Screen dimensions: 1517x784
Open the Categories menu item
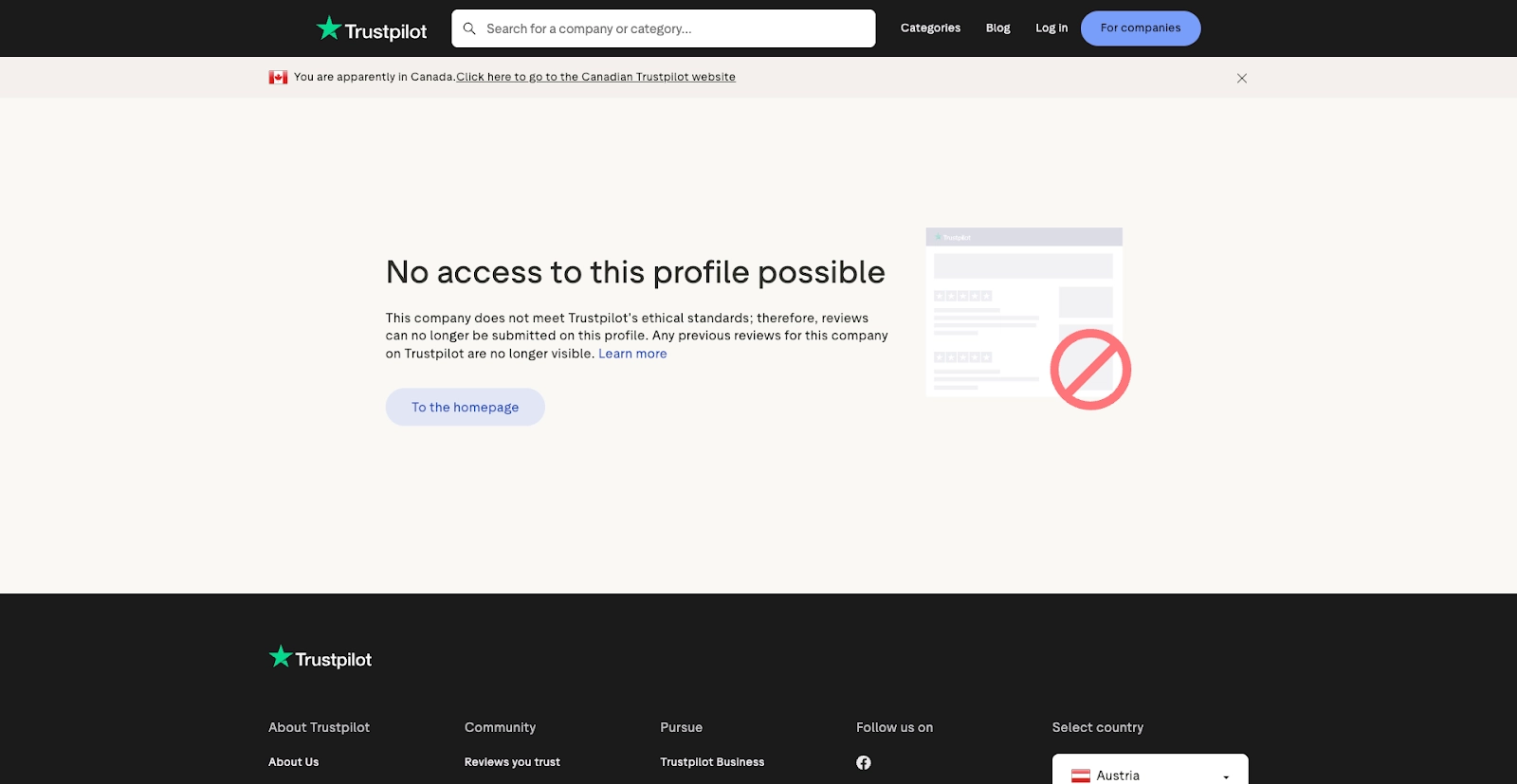930,28
